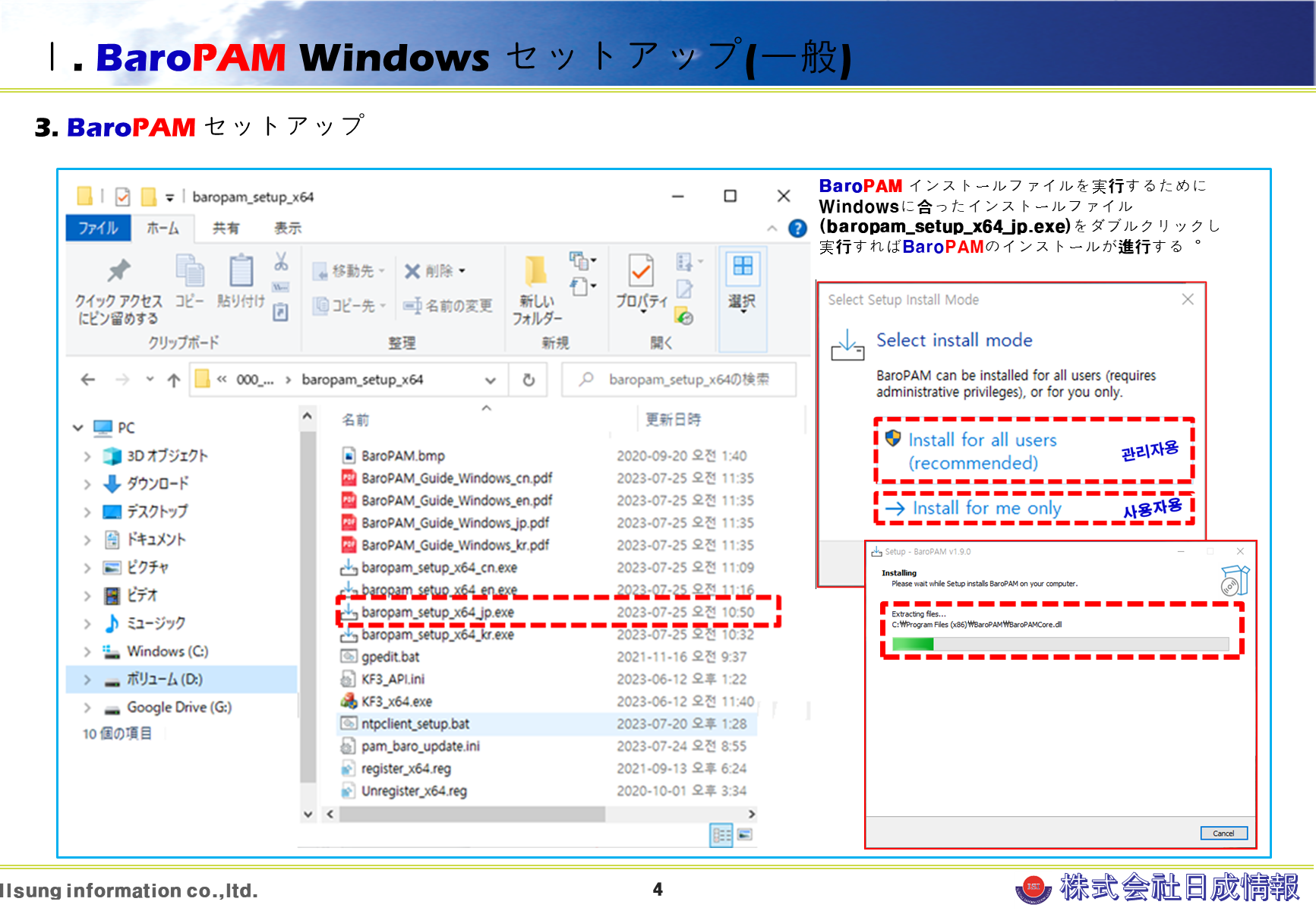
Task: Click the Pin to Quick access icon
Action: click(118, 270)
